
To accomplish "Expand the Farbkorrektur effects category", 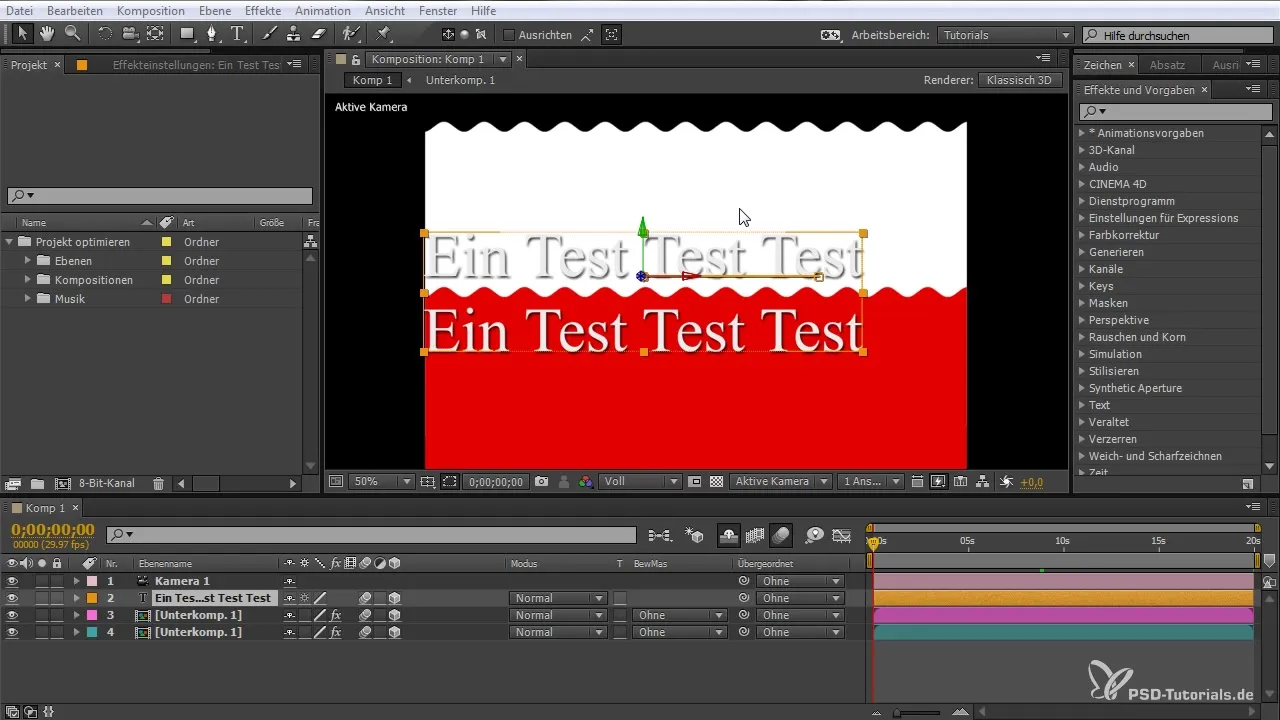I will pyautogui.click(x=1082, y=235).
